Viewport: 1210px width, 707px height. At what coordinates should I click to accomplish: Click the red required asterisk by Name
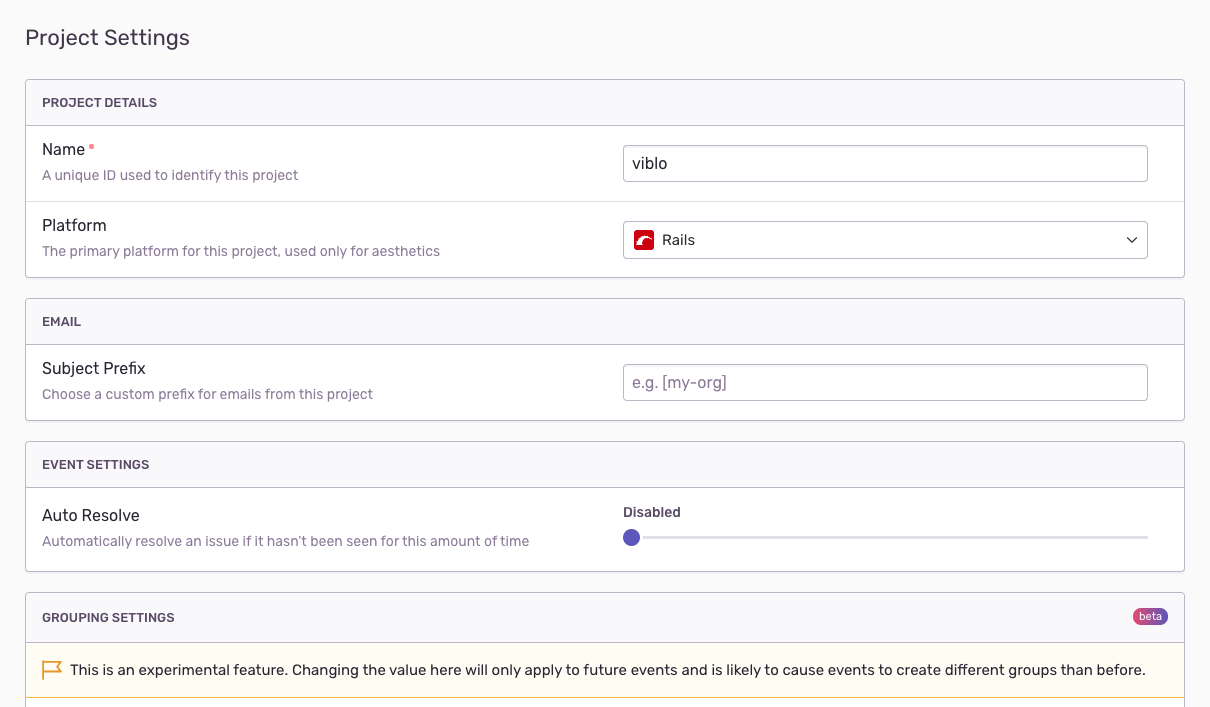point(92,147)
